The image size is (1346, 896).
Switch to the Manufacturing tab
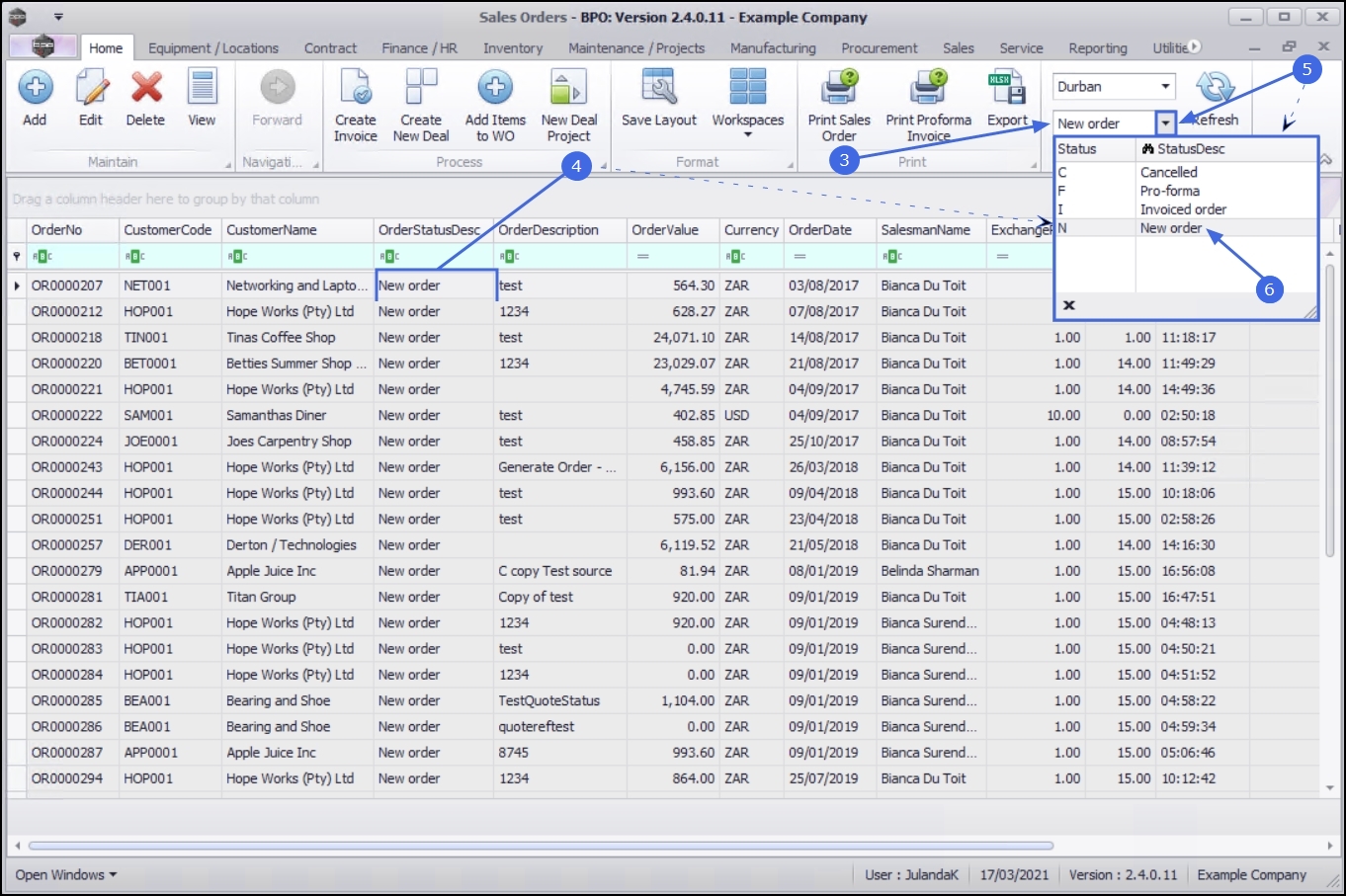pyautogui.click(x=773, y=47)
